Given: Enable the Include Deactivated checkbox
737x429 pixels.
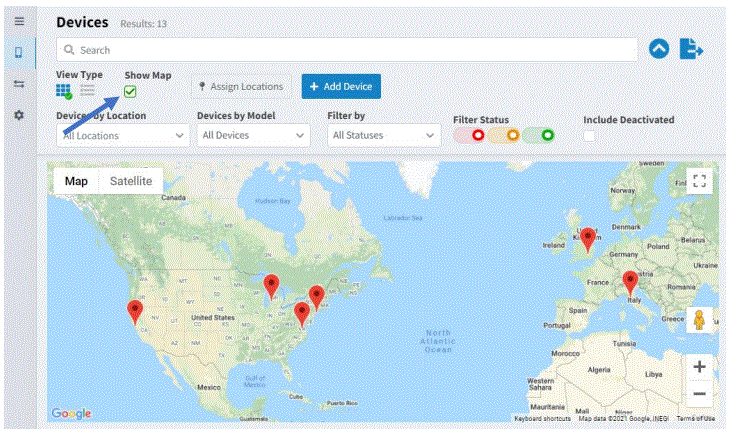Looking at the screenshot, I should pyautogui.click(x=589, y=136).
